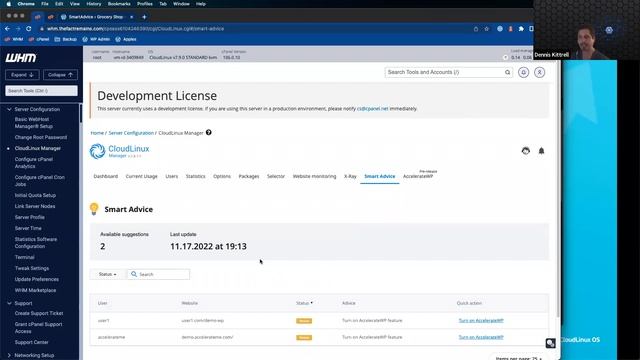Turn on AccelerateWP for accelerateme

tap(481, 337)
